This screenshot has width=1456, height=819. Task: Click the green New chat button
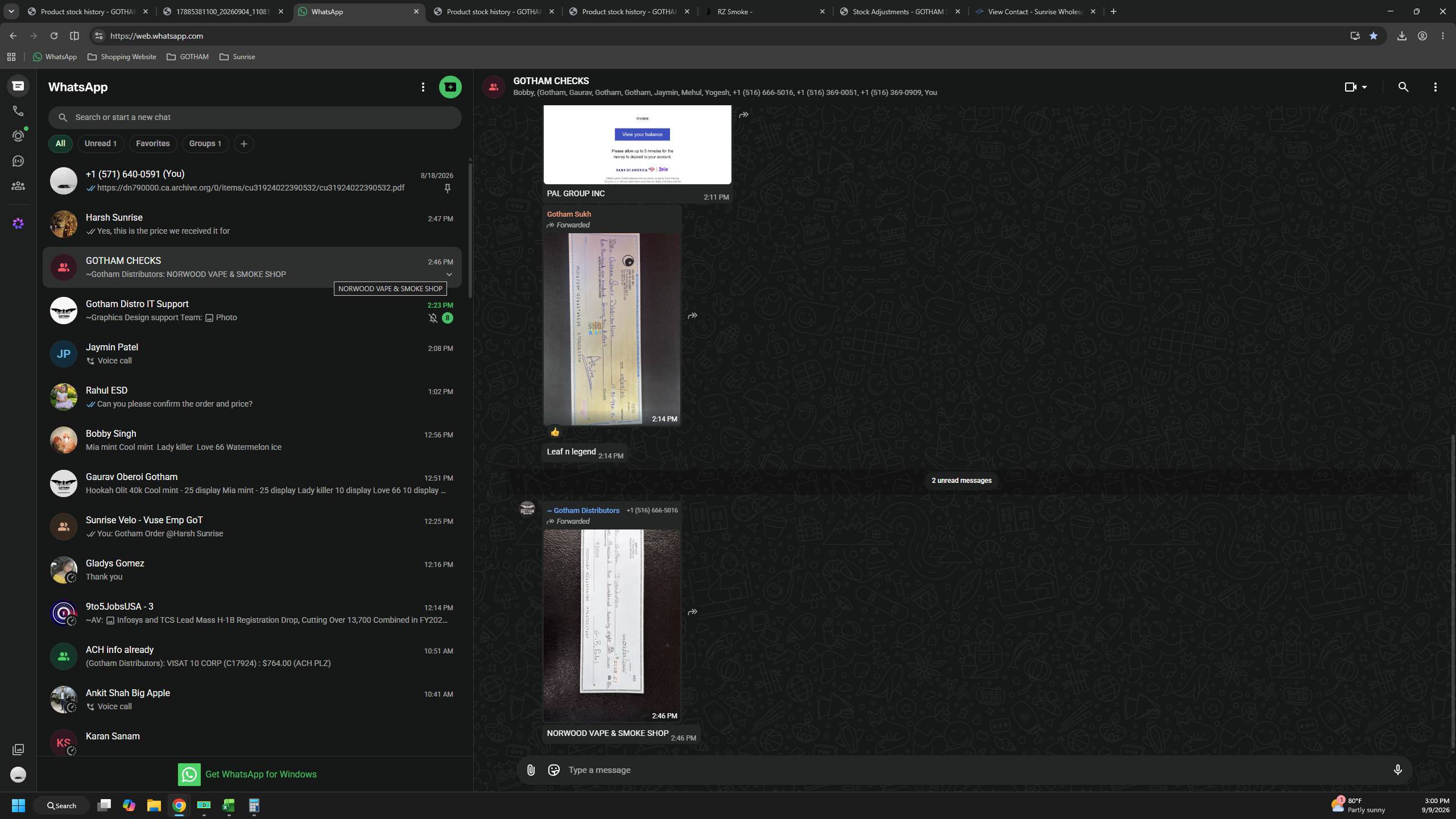[450, 87]
